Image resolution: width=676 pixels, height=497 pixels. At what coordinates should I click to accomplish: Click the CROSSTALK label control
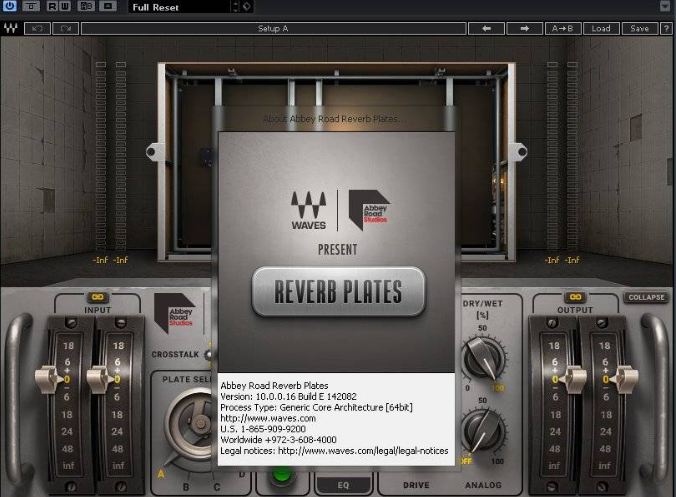175,354
